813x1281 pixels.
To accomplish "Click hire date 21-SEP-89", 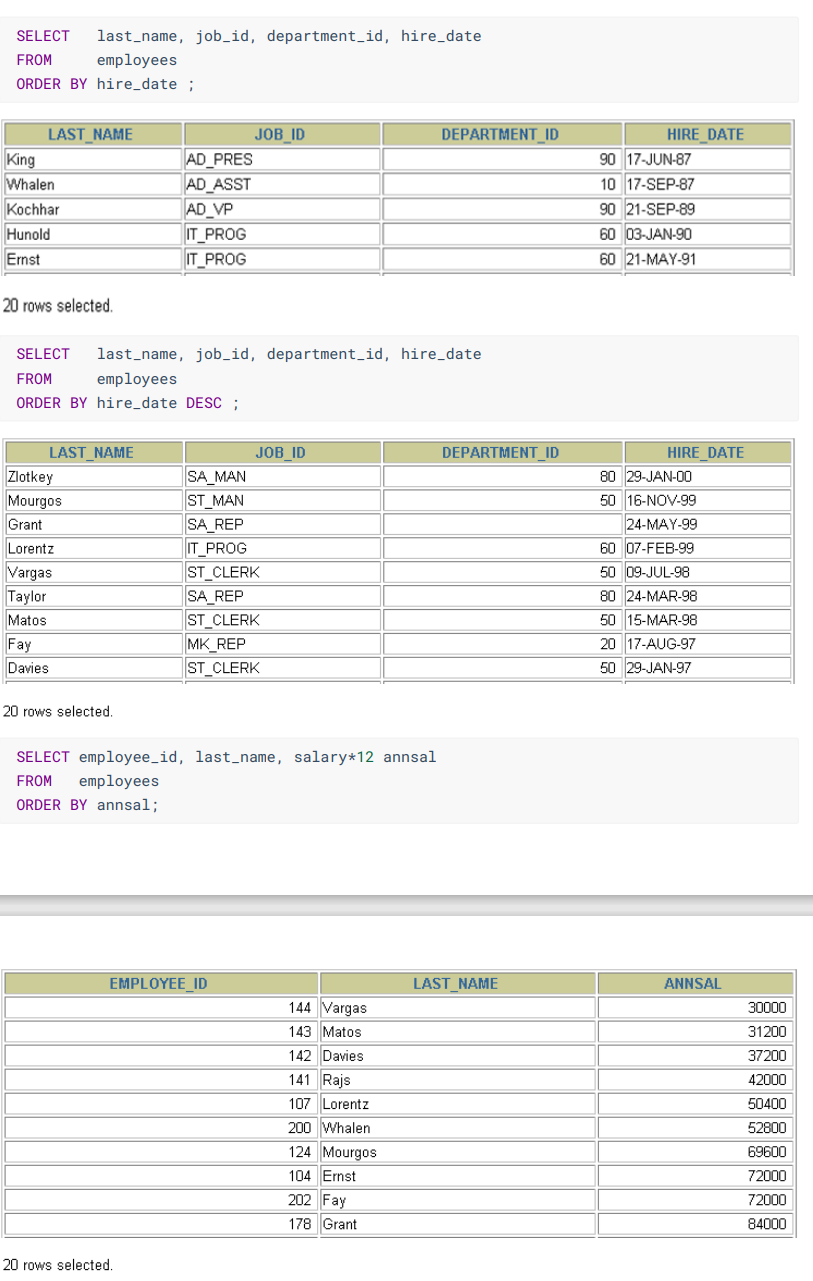I will tap(707, 210).
